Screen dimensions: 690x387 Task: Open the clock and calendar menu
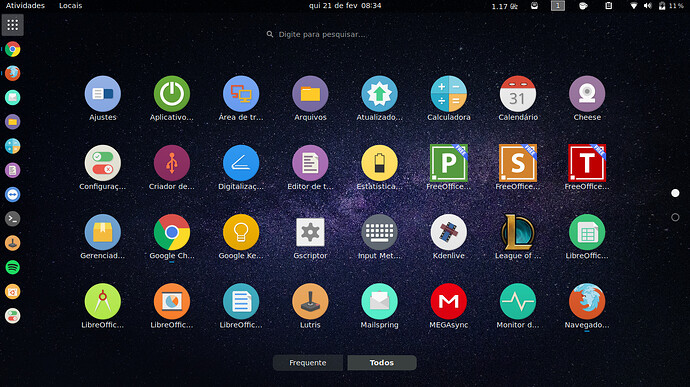[x=345, y=6]
